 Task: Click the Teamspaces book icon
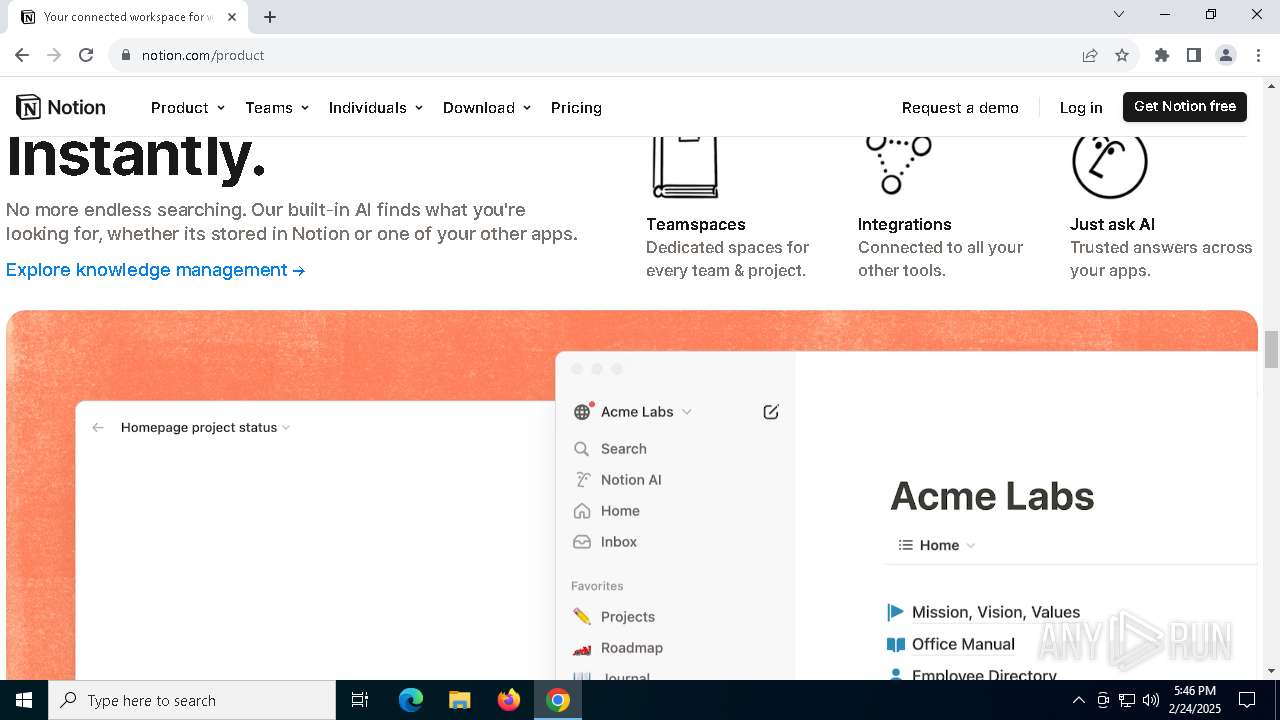click(x=685, y=167)
